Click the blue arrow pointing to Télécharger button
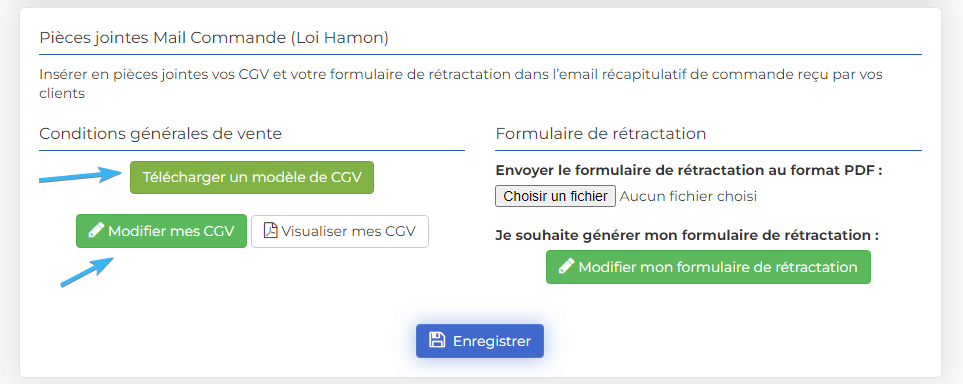 80,174
